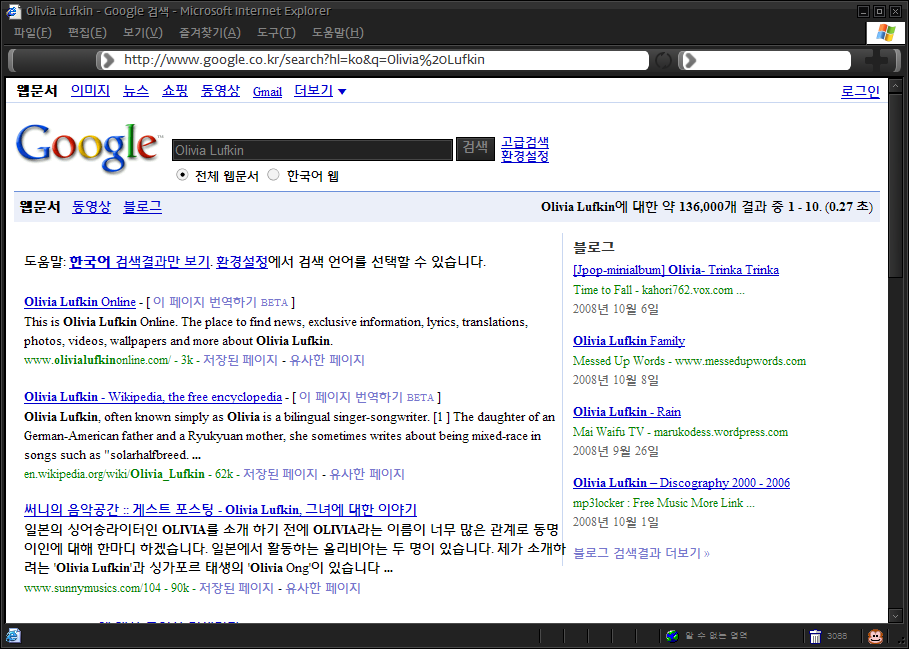Open 유사한 페이지 for olivialufkinonline.com
This screenshot has width=909, height=649.
(x=327, y=360)
